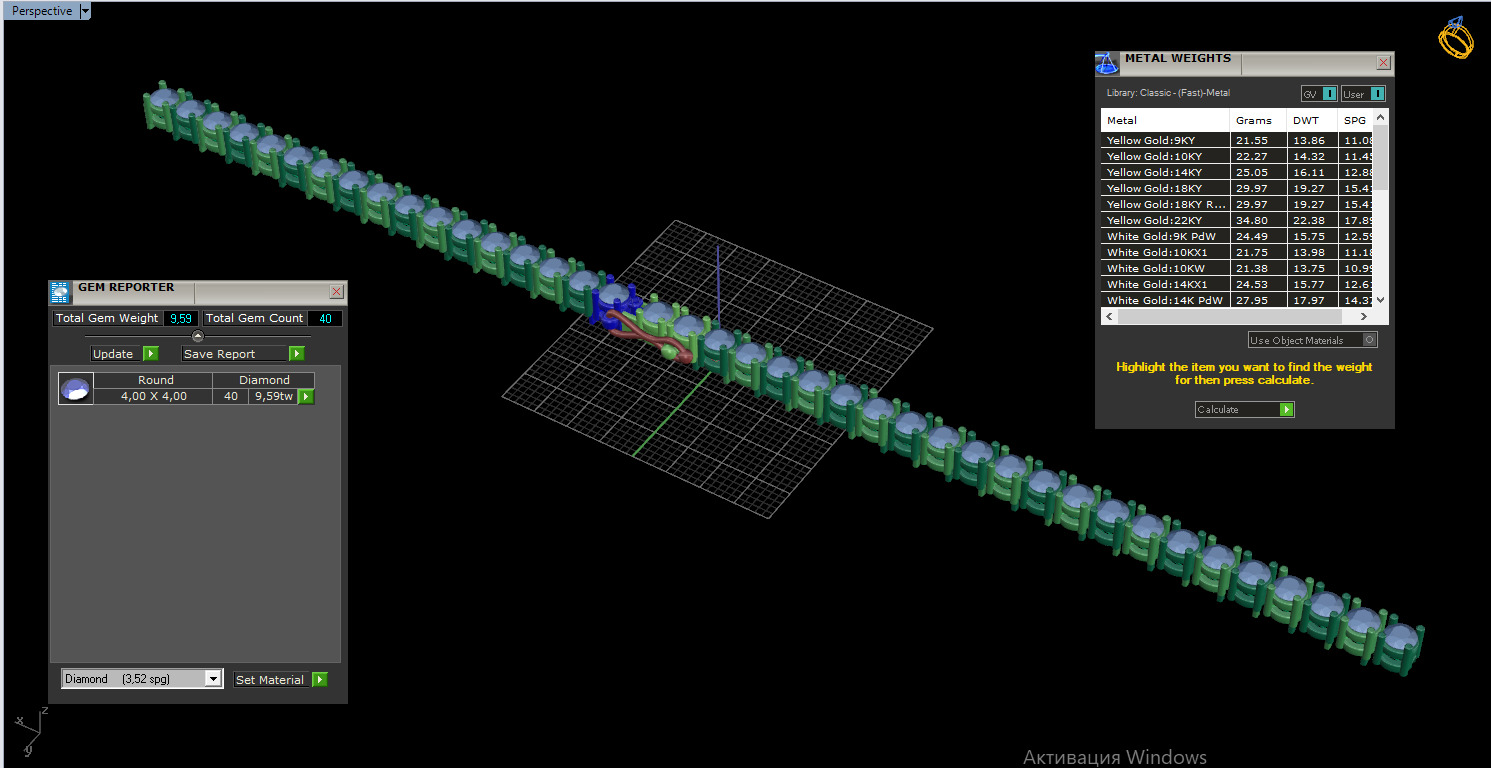1491x768 pixels.
Task: Click the Metal Weights panel scale icon
Action: [x=1106, y=63]
